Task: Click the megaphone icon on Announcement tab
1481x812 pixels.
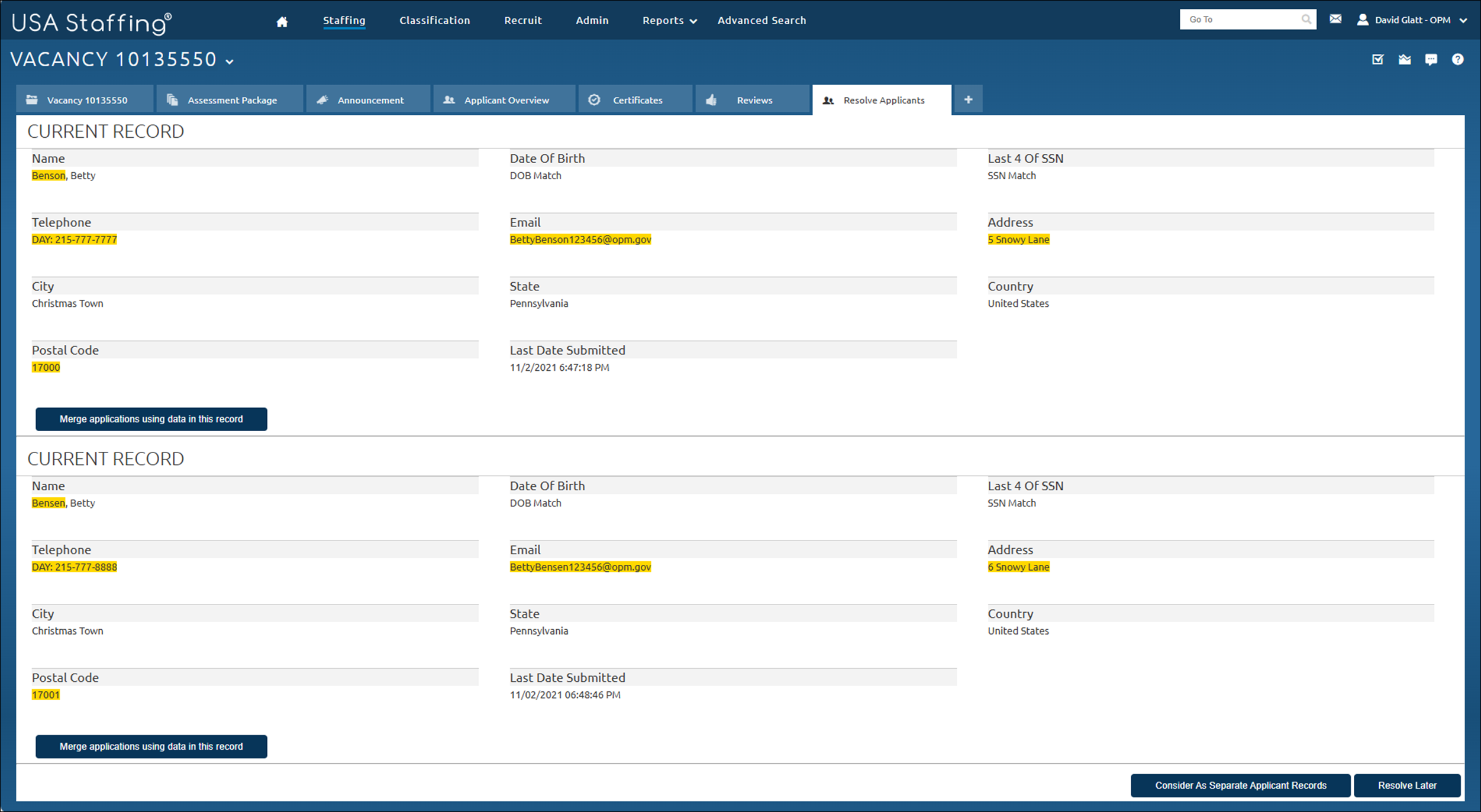Action: click(x=322, y=99)
